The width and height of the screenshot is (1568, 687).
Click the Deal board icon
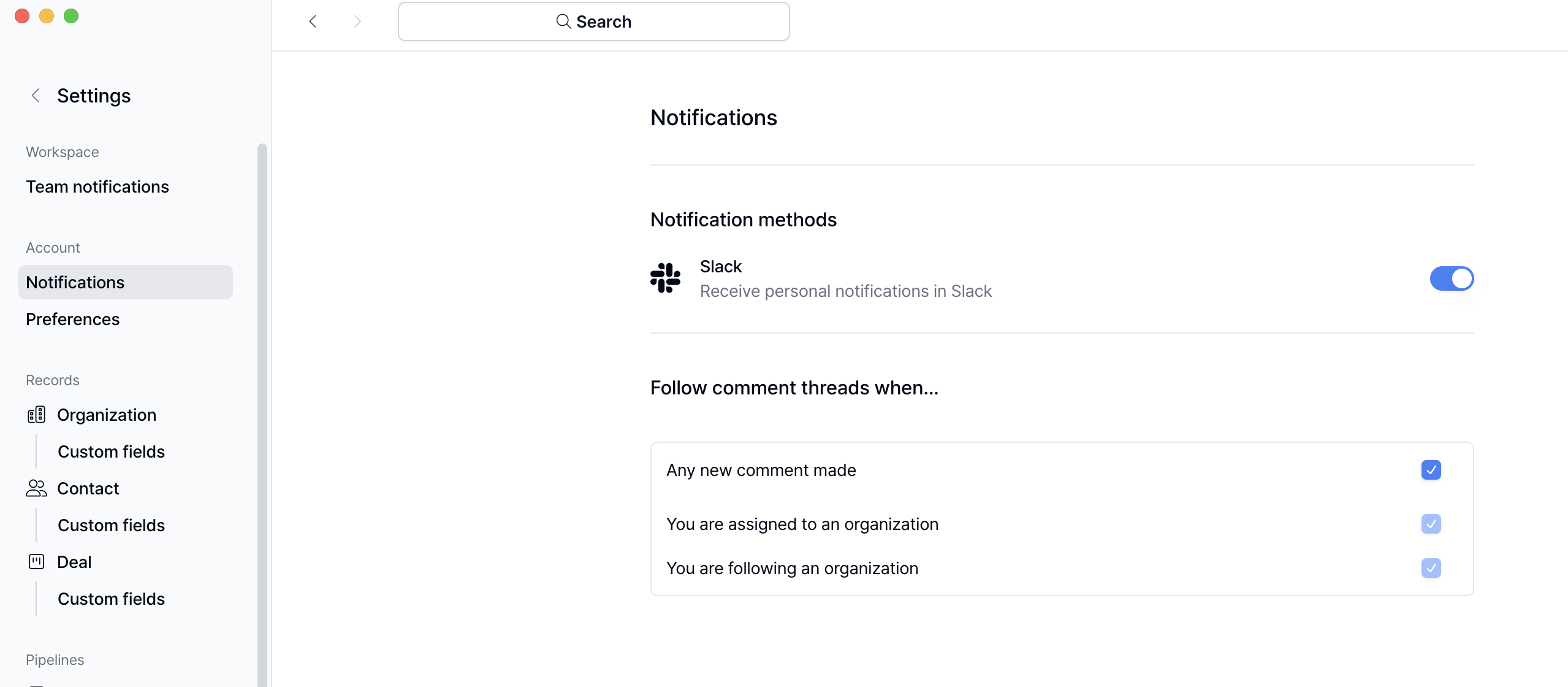point(36,561)
